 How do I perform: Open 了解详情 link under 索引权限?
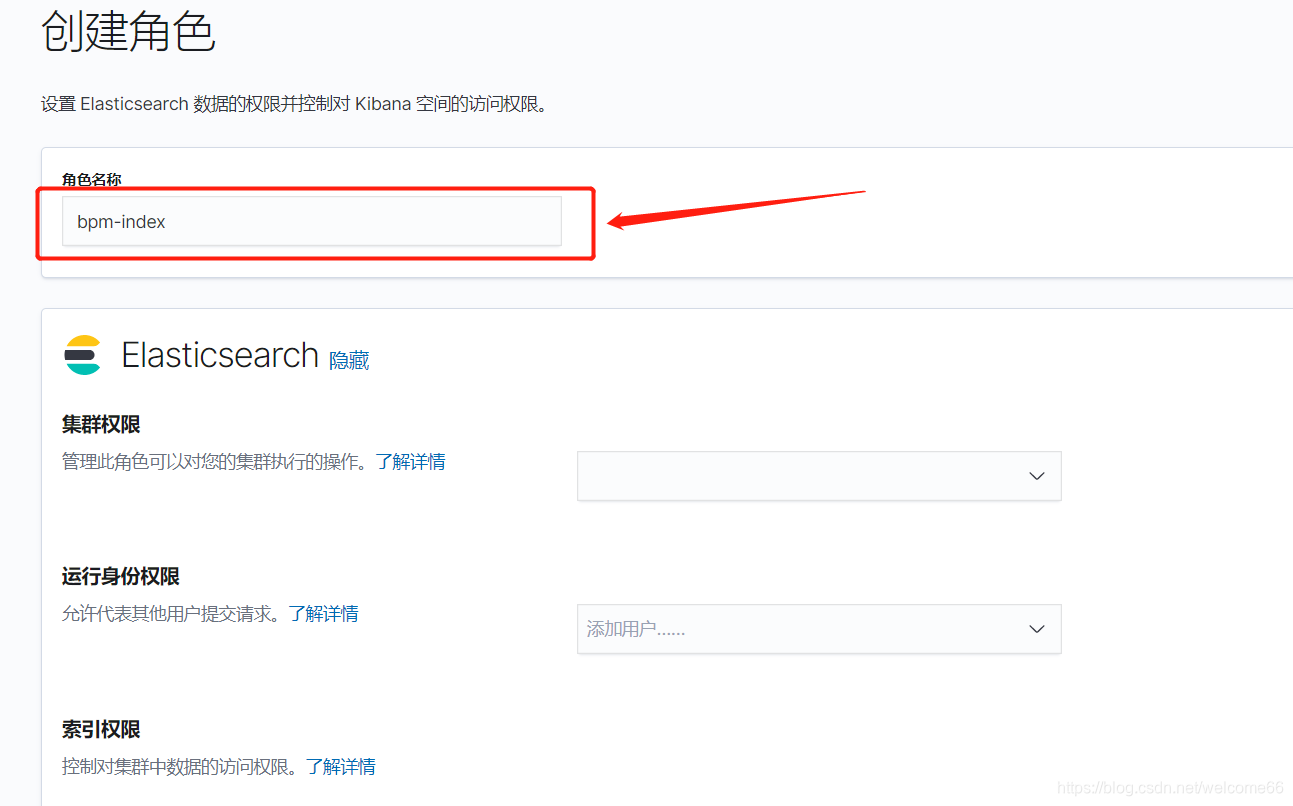point(341,767)
